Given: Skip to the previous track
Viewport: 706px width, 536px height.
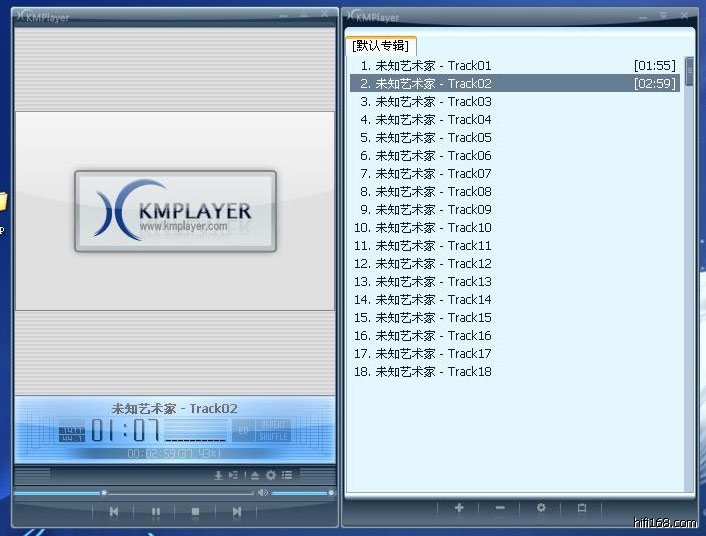Looking at the screenshot, I should click(114, 511).
